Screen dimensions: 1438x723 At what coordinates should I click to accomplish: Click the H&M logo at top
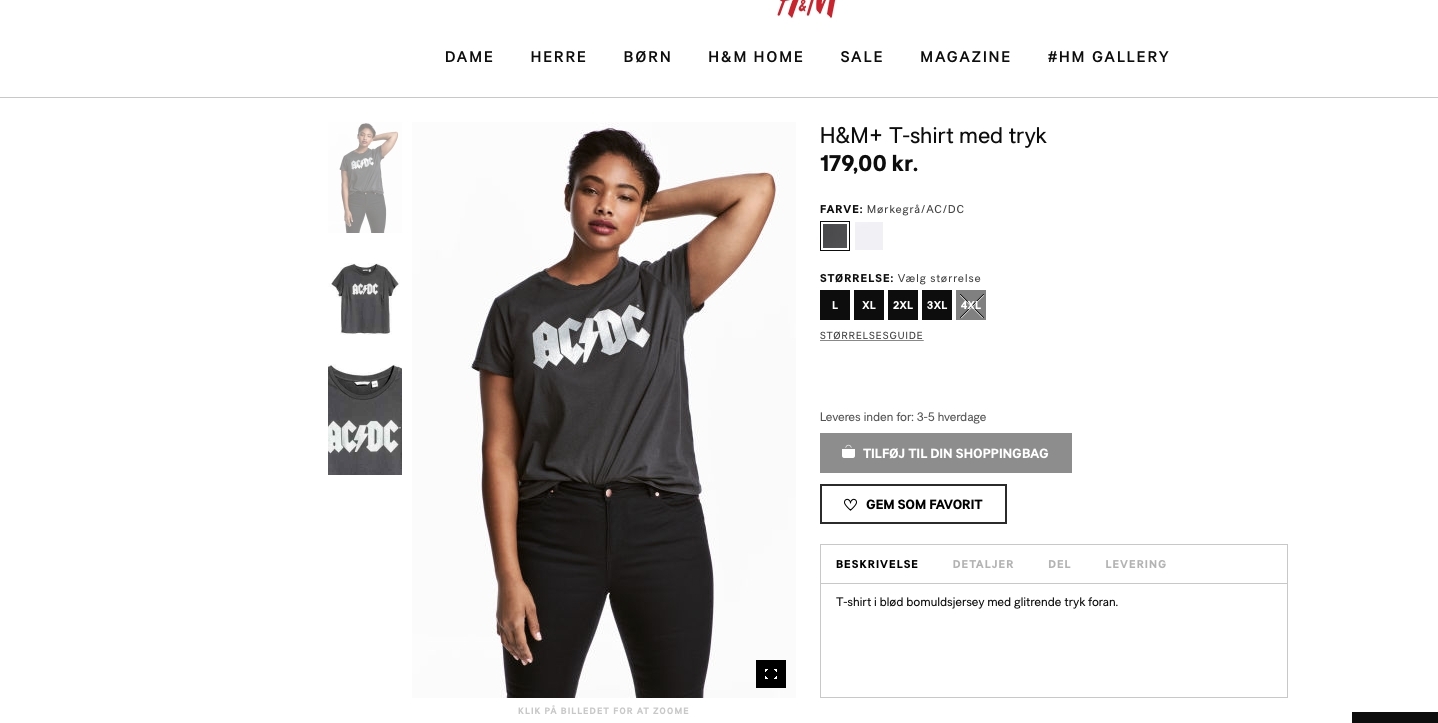806,8
